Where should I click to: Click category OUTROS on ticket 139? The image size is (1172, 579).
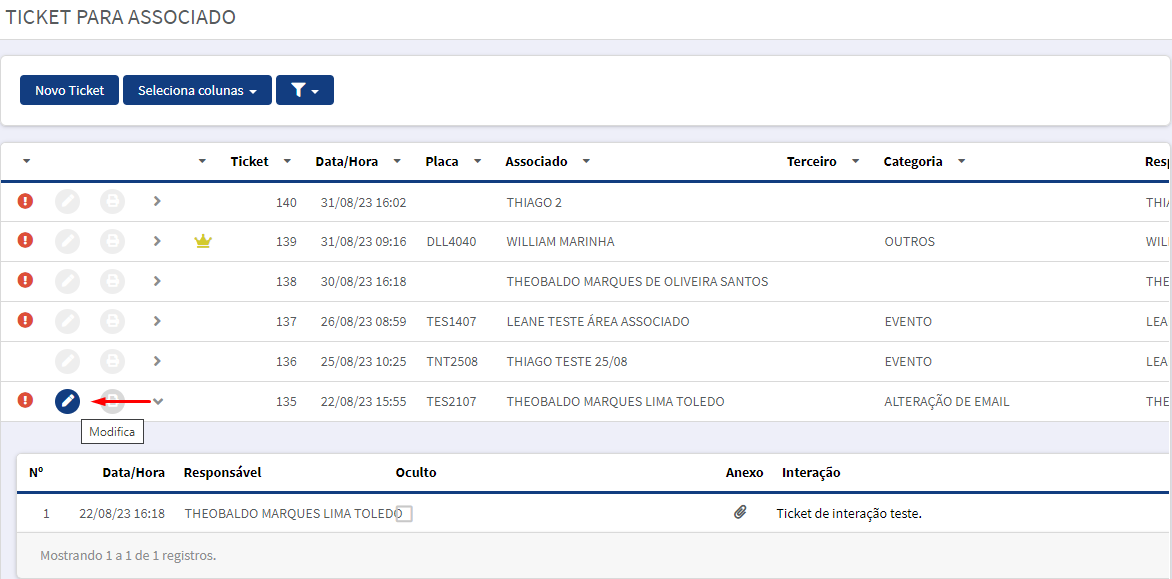[x=909, y=242]
